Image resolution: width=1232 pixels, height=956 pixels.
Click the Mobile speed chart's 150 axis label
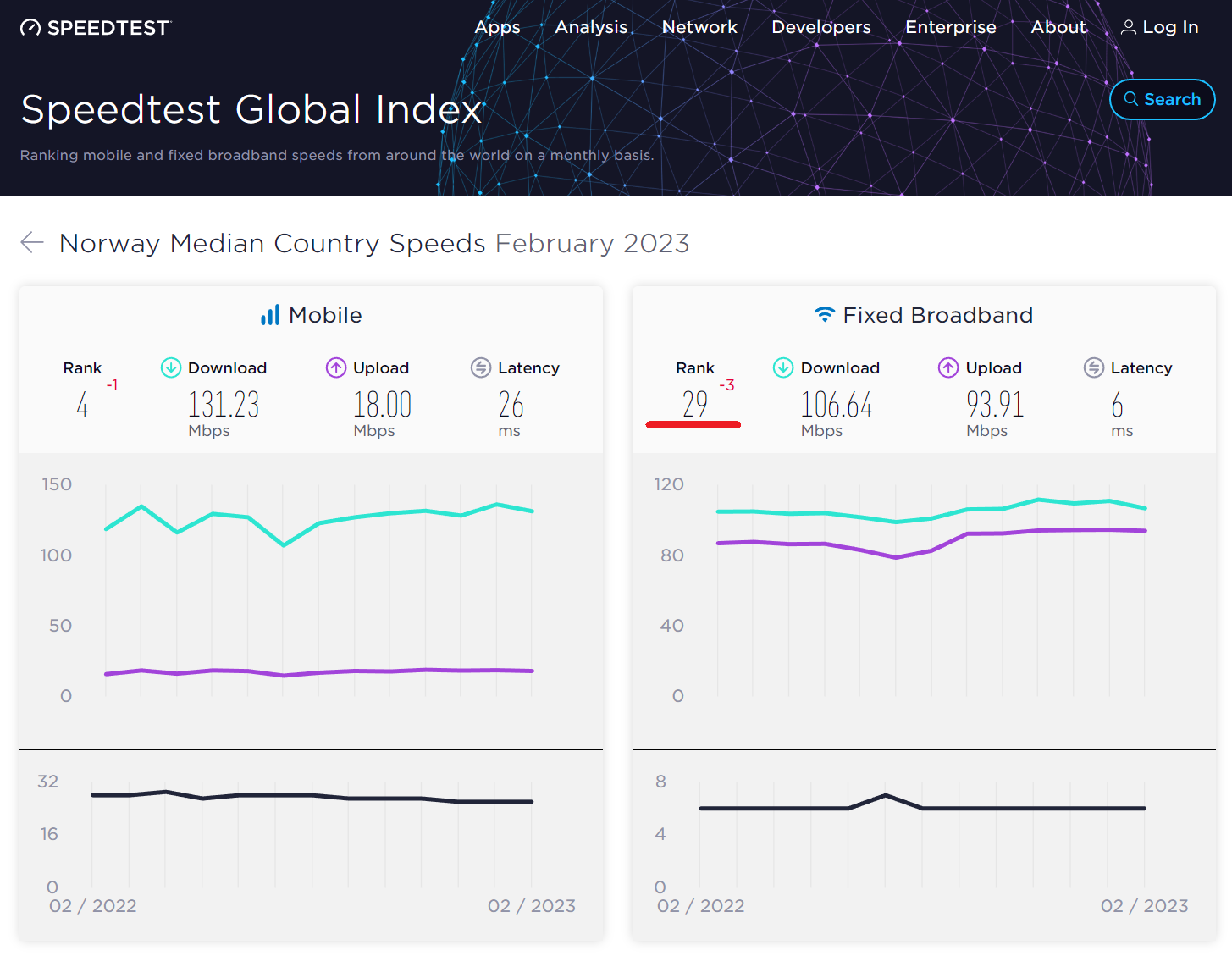click(57, 484)
